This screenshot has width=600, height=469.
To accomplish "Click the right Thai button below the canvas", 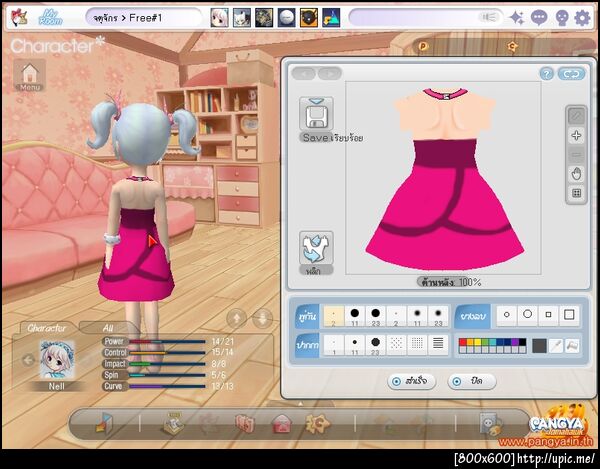I will tap(472, 381).
